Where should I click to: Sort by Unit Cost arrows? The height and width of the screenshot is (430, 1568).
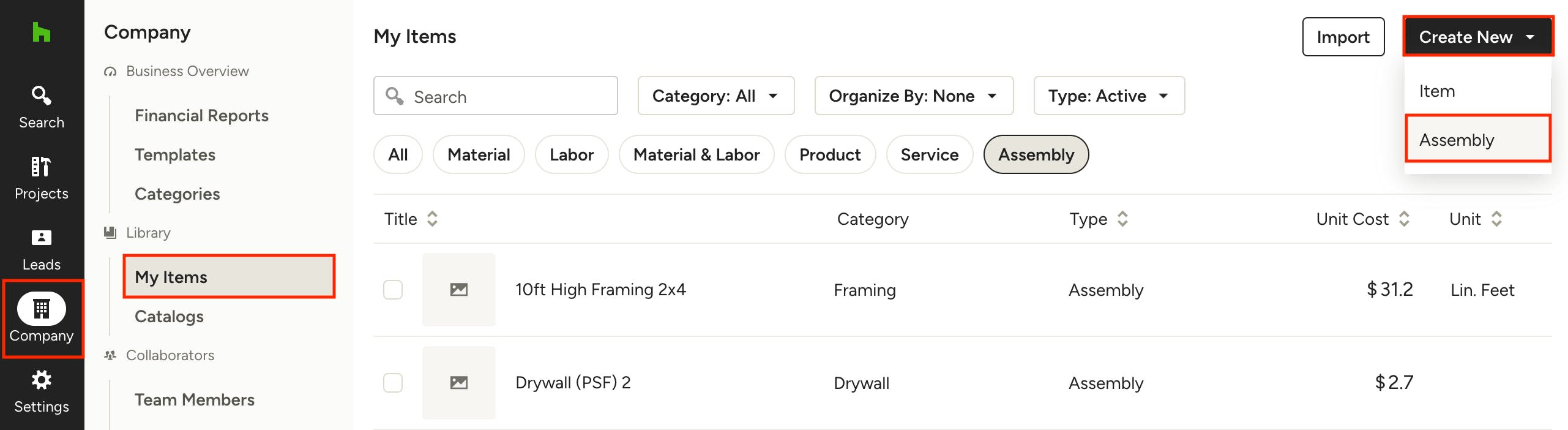coord(1404,219)
